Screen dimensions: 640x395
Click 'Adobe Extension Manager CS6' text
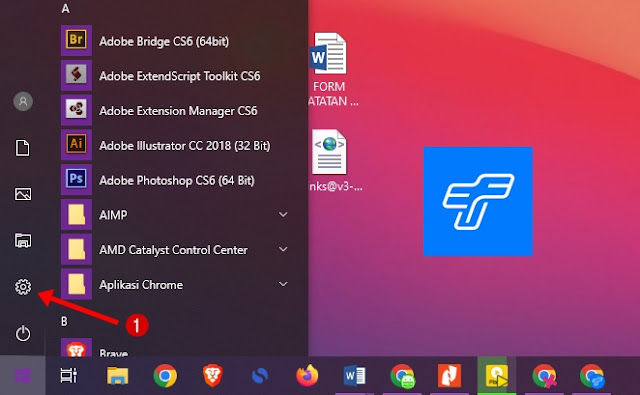(178, 111)
